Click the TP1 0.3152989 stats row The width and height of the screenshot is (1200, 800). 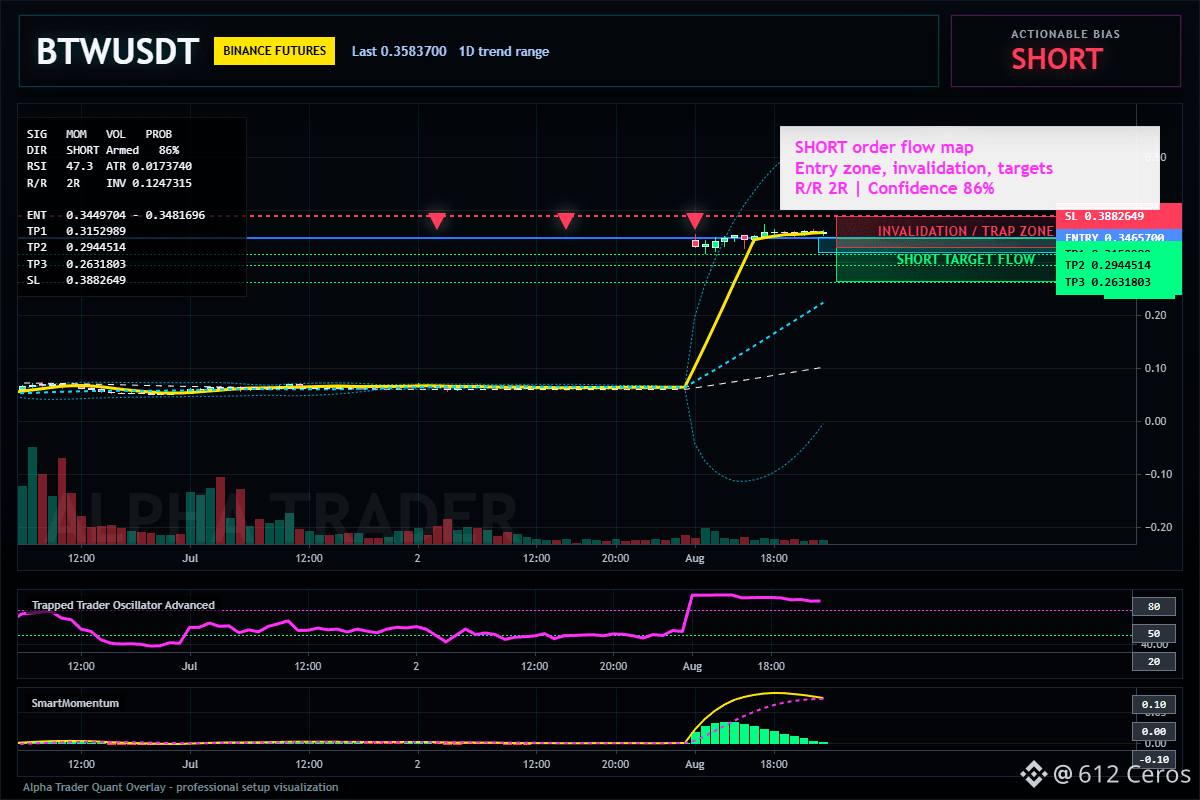pos(77,231)
